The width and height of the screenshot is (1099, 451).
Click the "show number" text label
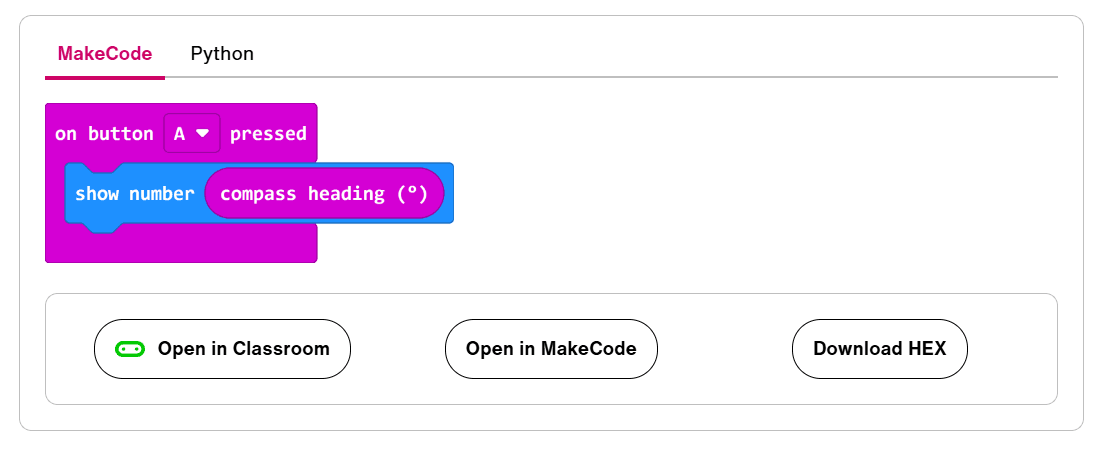(x=134, y=193)
